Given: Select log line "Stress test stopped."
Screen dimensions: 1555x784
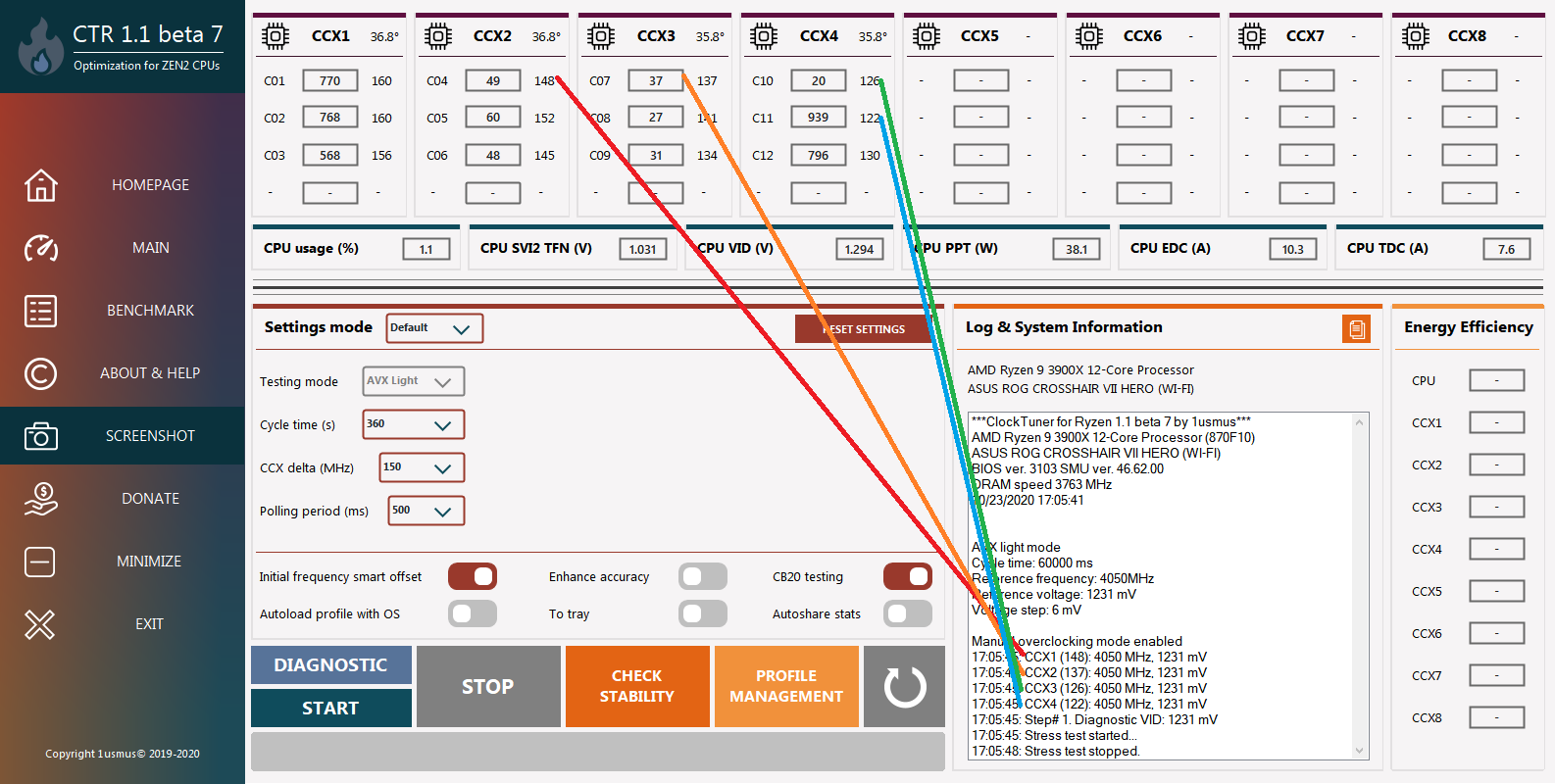Looking at the screenshot, I should pos(1055,751).
